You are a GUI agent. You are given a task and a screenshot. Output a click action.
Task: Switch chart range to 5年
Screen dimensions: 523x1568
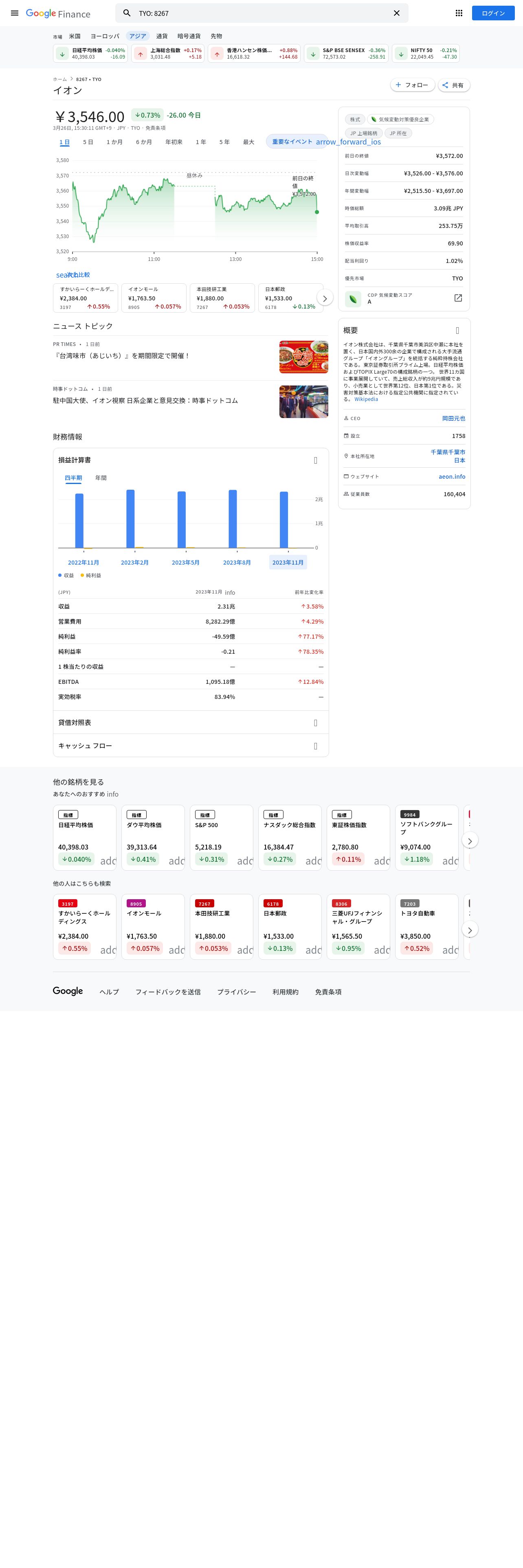225,142
